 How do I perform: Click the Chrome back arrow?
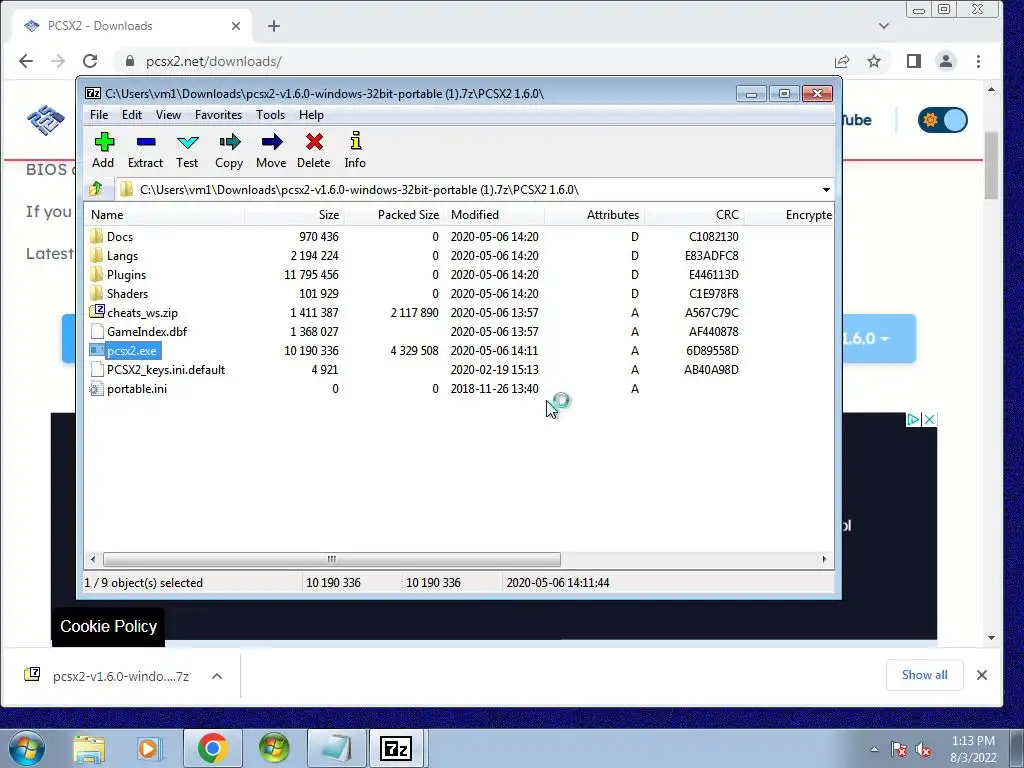pos(26,61)
